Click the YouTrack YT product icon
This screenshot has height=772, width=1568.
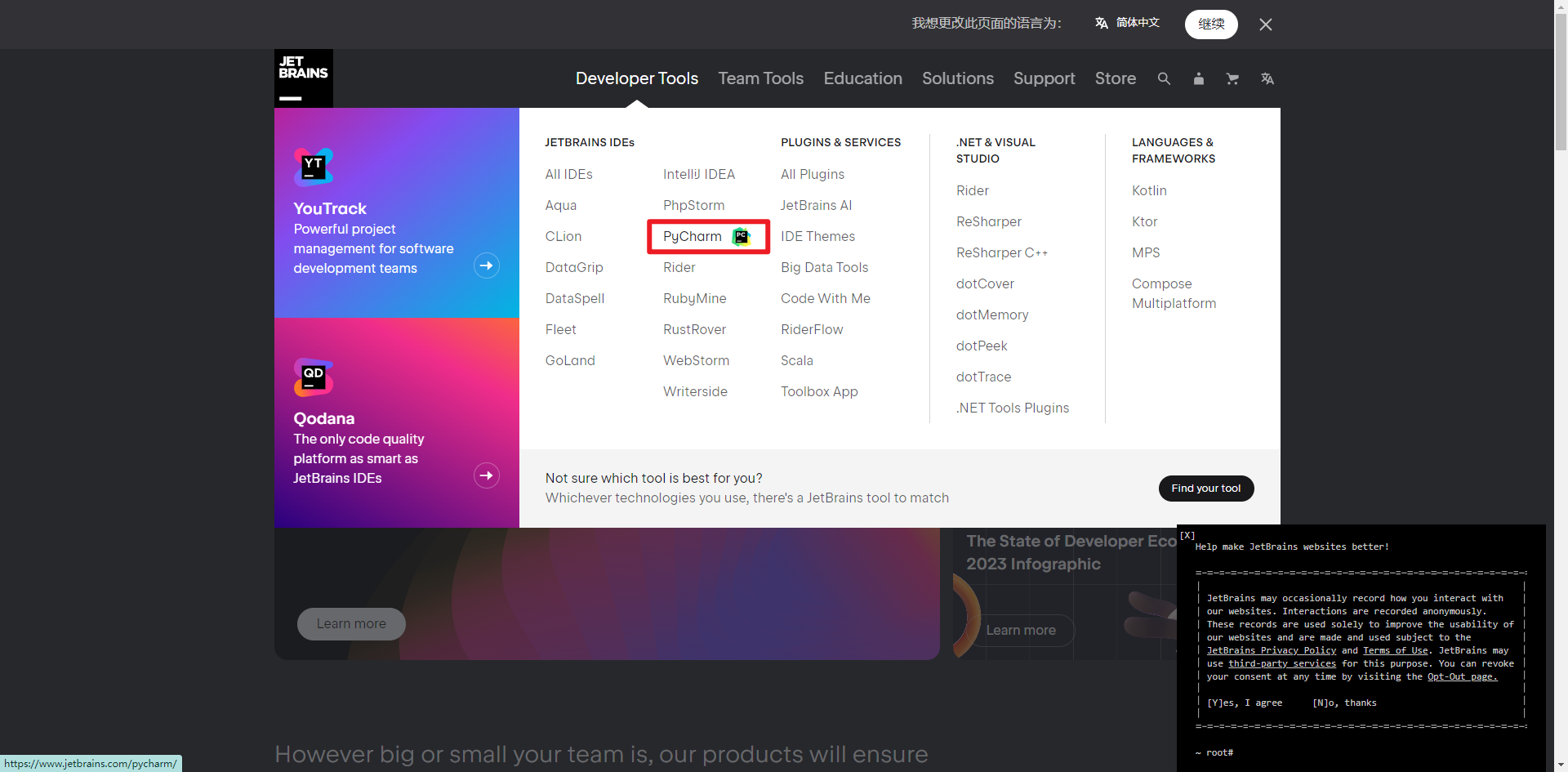314,167
